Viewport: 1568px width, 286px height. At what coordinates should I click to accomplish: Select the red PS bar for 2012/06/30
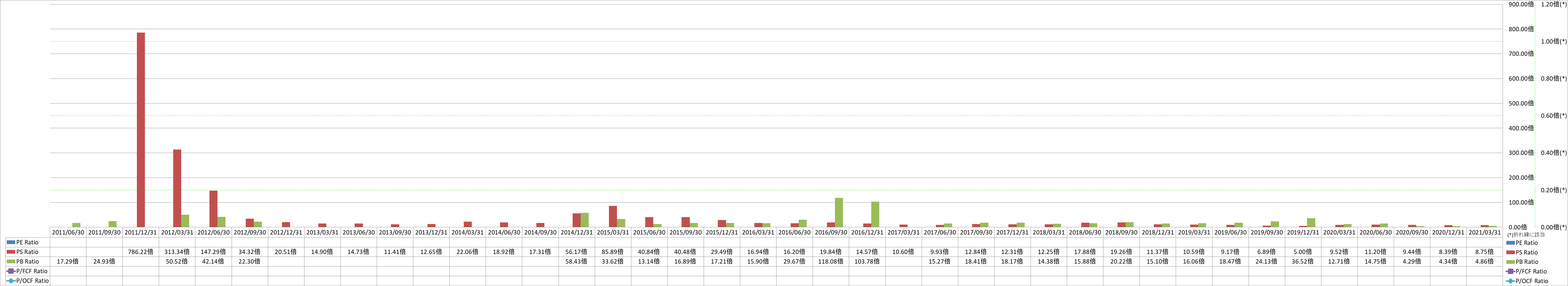tap(214, 209)
